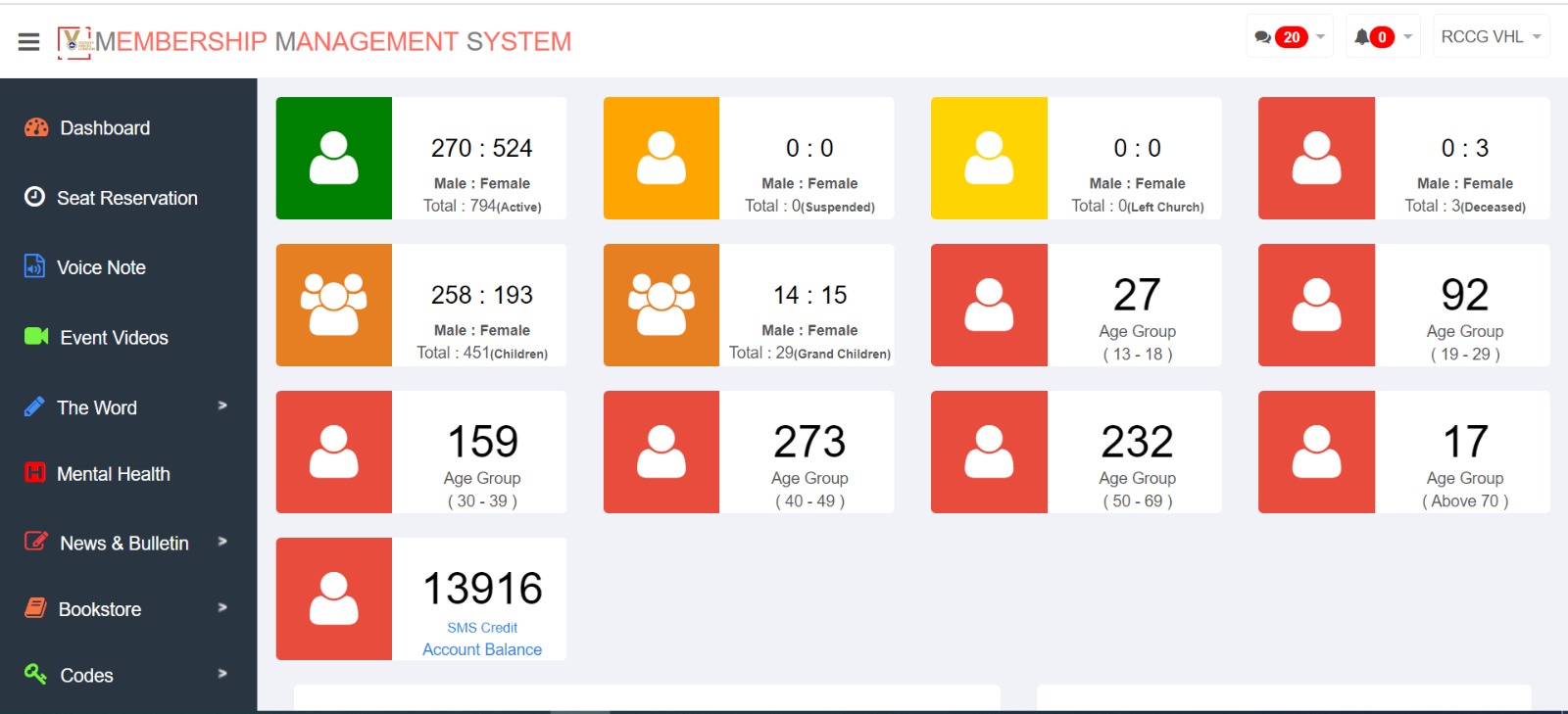Click the Event Videos camera icon
The height and width of the screenshot is (714, 1568).
36,337
